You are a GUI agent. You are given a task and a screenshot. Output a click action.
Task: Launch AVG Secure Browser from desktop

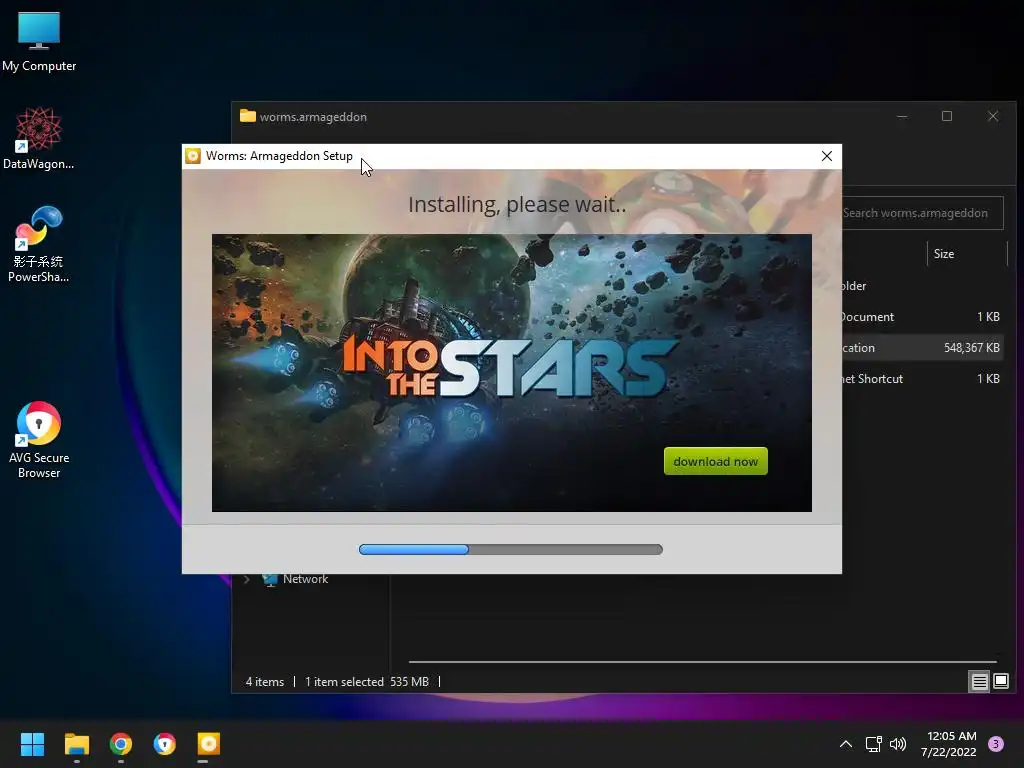[x=39, y=440]
